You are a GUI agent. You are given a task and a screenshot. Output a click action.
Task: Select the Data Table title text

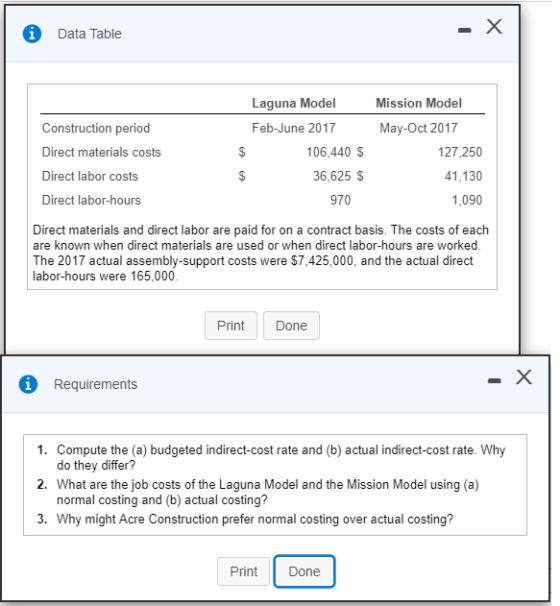click(90, 34)
